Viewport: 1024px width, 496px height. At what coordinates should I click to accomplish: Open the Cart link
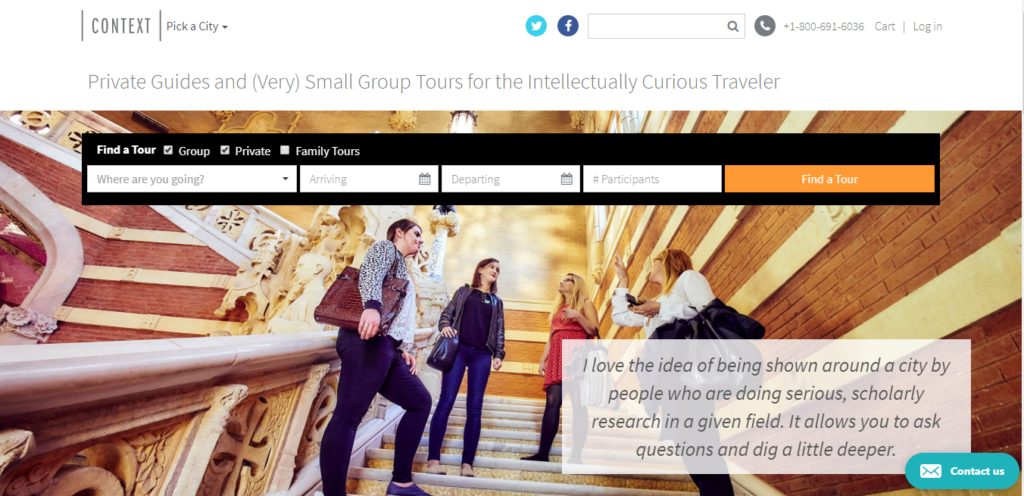click(x=884, y=27)
